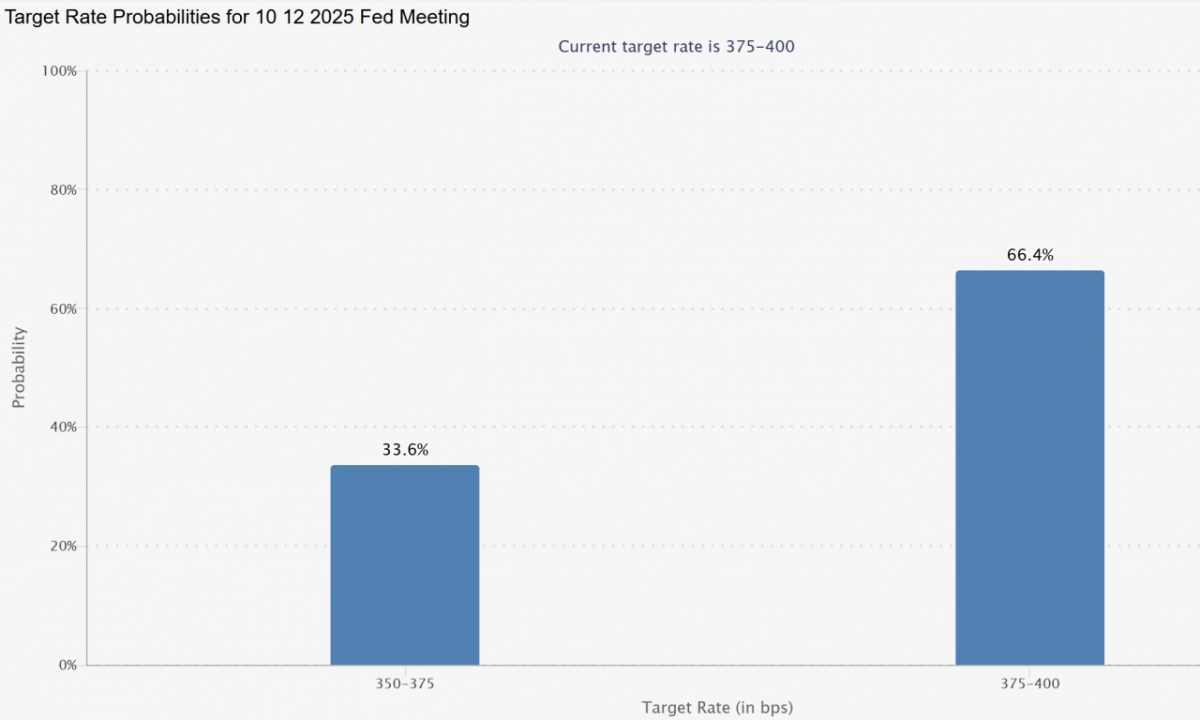
Task: Click the 'Current target rate is 375–400' subtitle
Action: (676, 46)
